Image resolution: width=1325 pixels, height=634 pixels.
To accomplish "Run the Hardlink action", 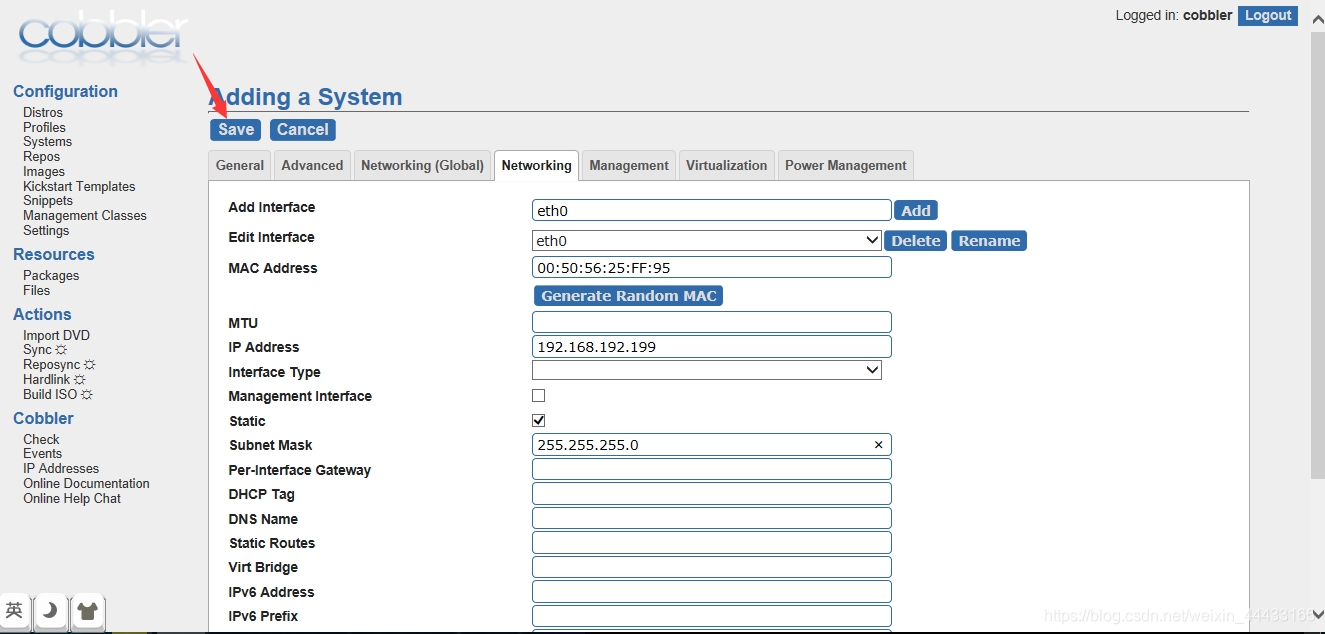I will coord(54,380).
